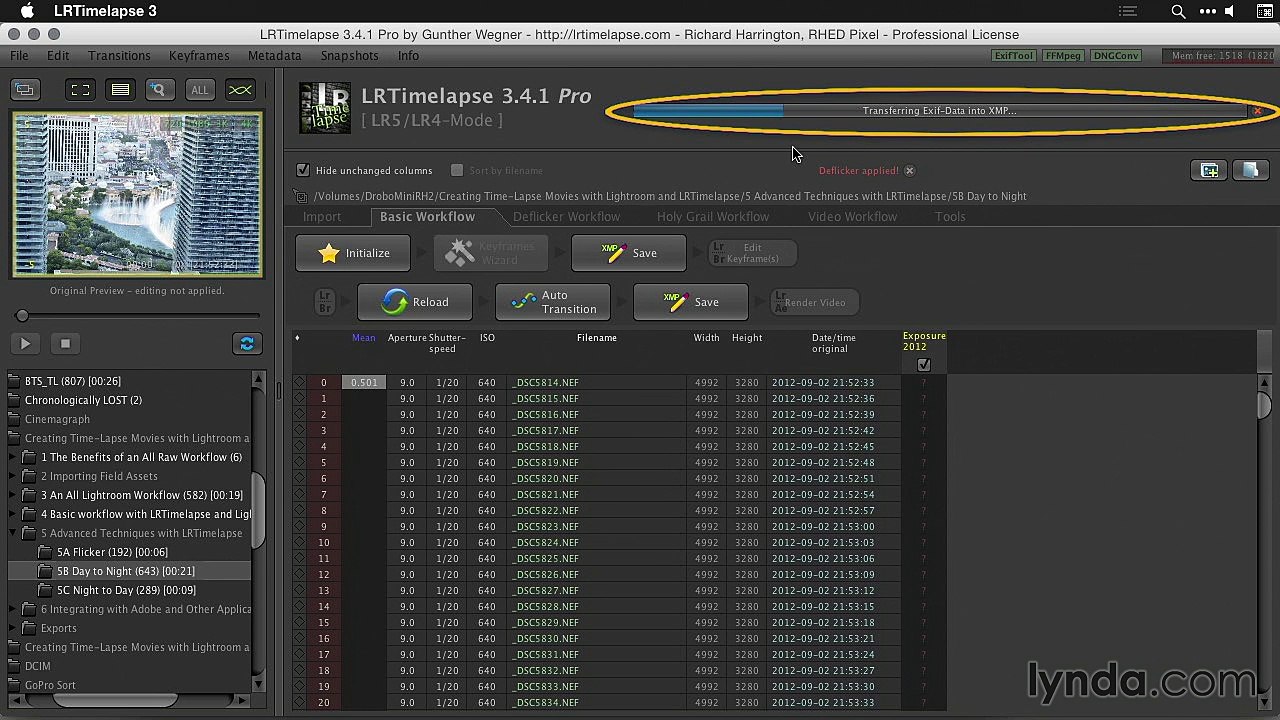
Task: Click the ALL button above preview
Action: [200, 90]
